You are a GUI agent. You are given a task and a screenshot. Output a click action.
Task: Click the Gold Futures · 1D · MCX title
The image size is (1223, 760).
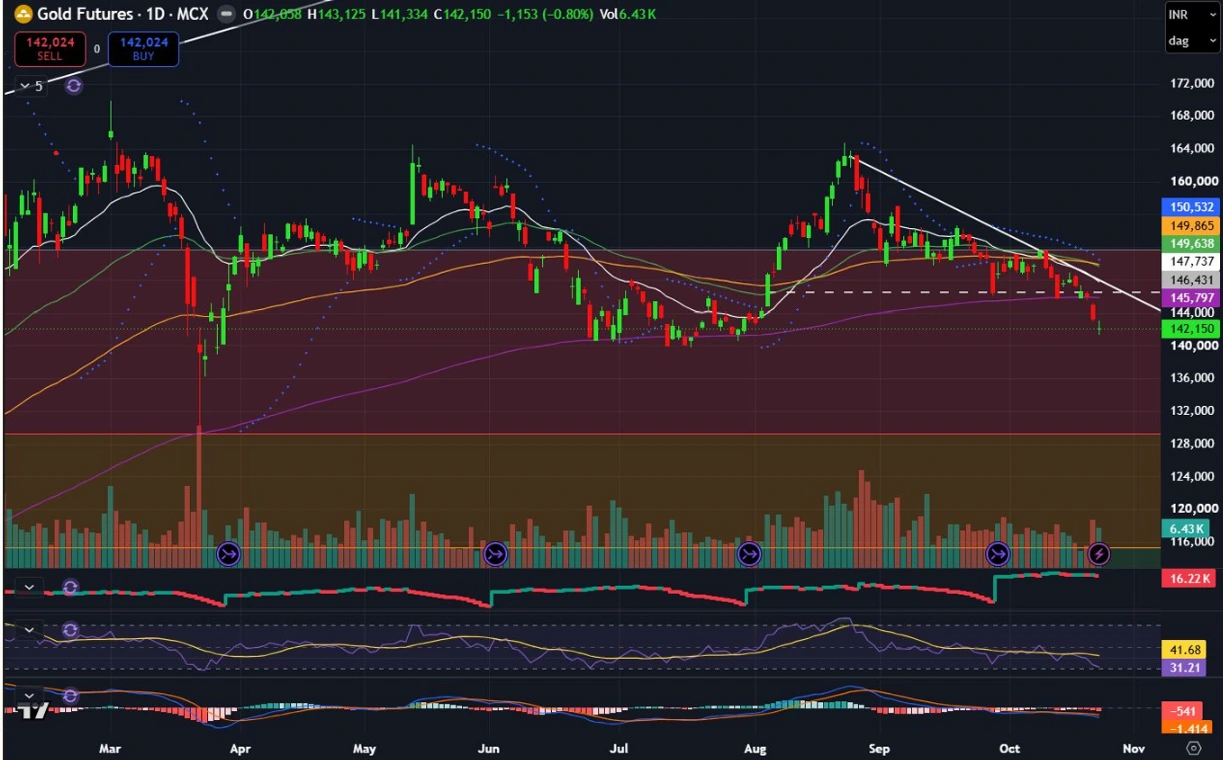pyautogui.click(x=122, y=14)
